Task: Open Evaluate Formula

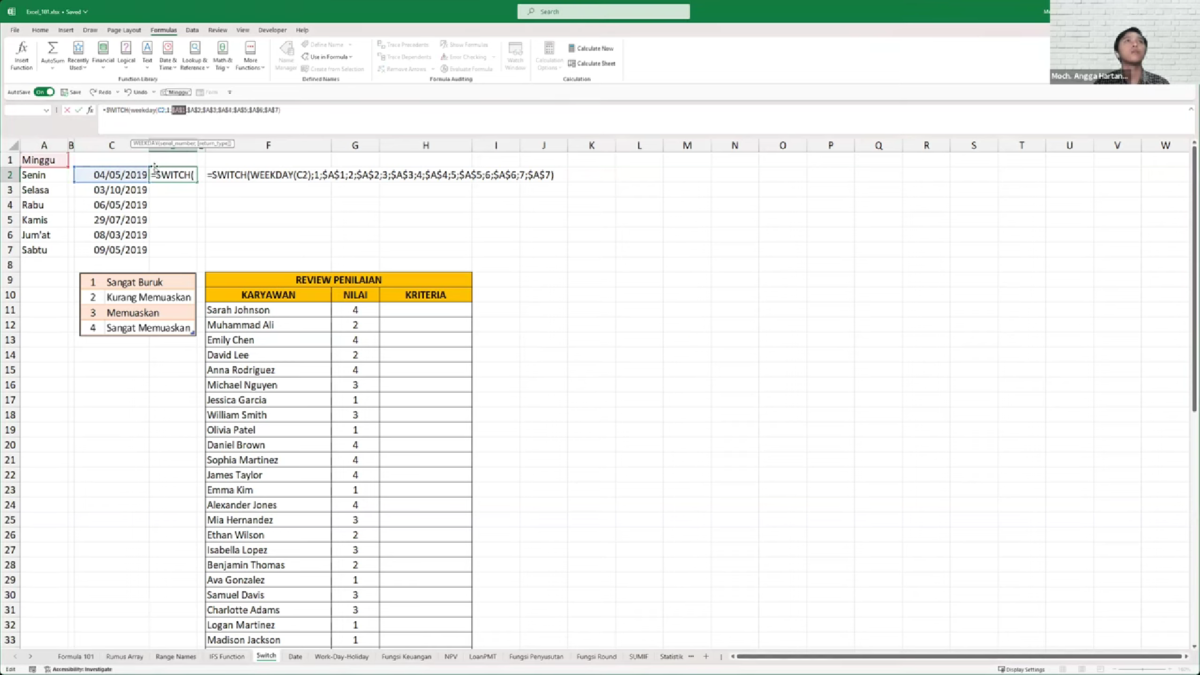Action: point(467,69)
